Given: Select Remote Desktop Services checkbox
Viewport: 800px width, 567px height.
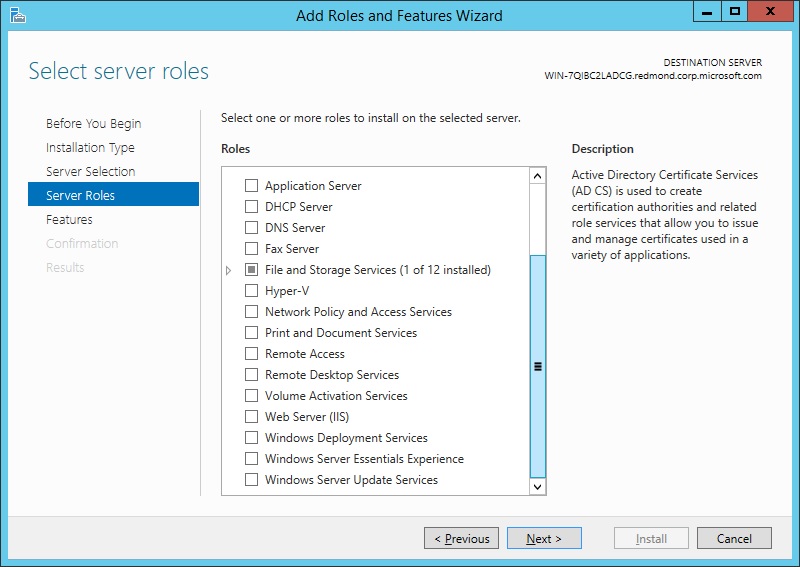Looking at the screenshot, I should pos(252,375).
